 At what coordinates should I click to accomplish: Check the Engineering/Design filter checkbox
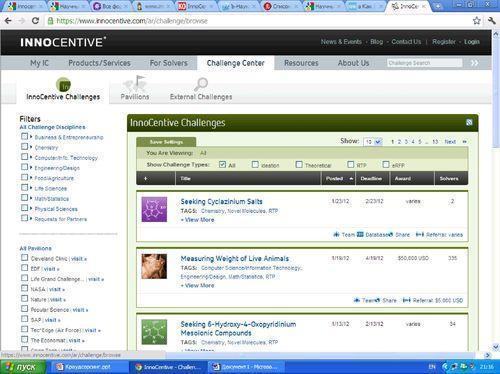pyautogui.click(x=24, y=167)
